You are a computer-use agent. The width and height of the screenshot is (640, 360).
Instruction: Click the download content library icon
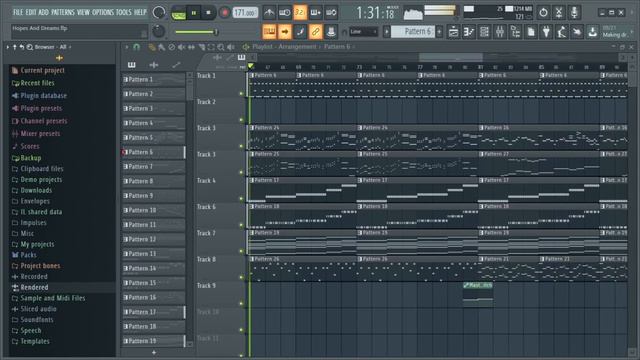(x=592, y=31)
